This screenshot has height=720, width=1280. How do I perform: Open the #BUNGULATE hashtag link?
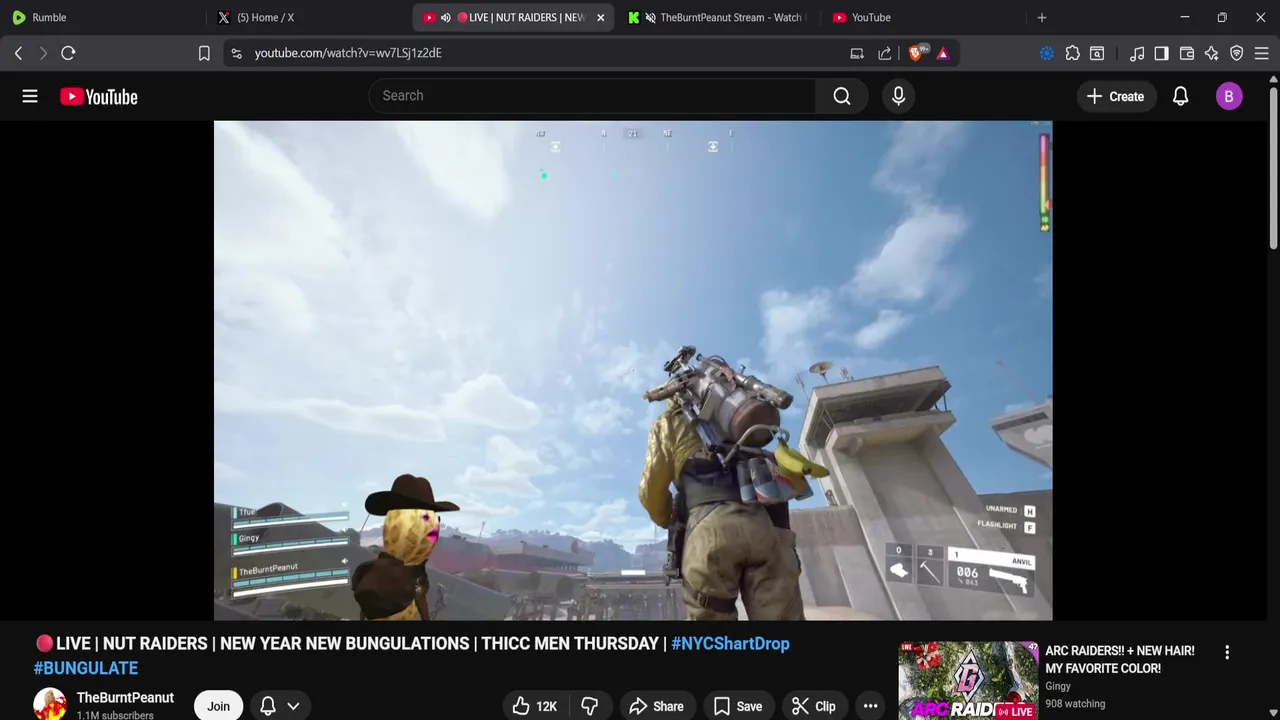(x=86, y=668)
